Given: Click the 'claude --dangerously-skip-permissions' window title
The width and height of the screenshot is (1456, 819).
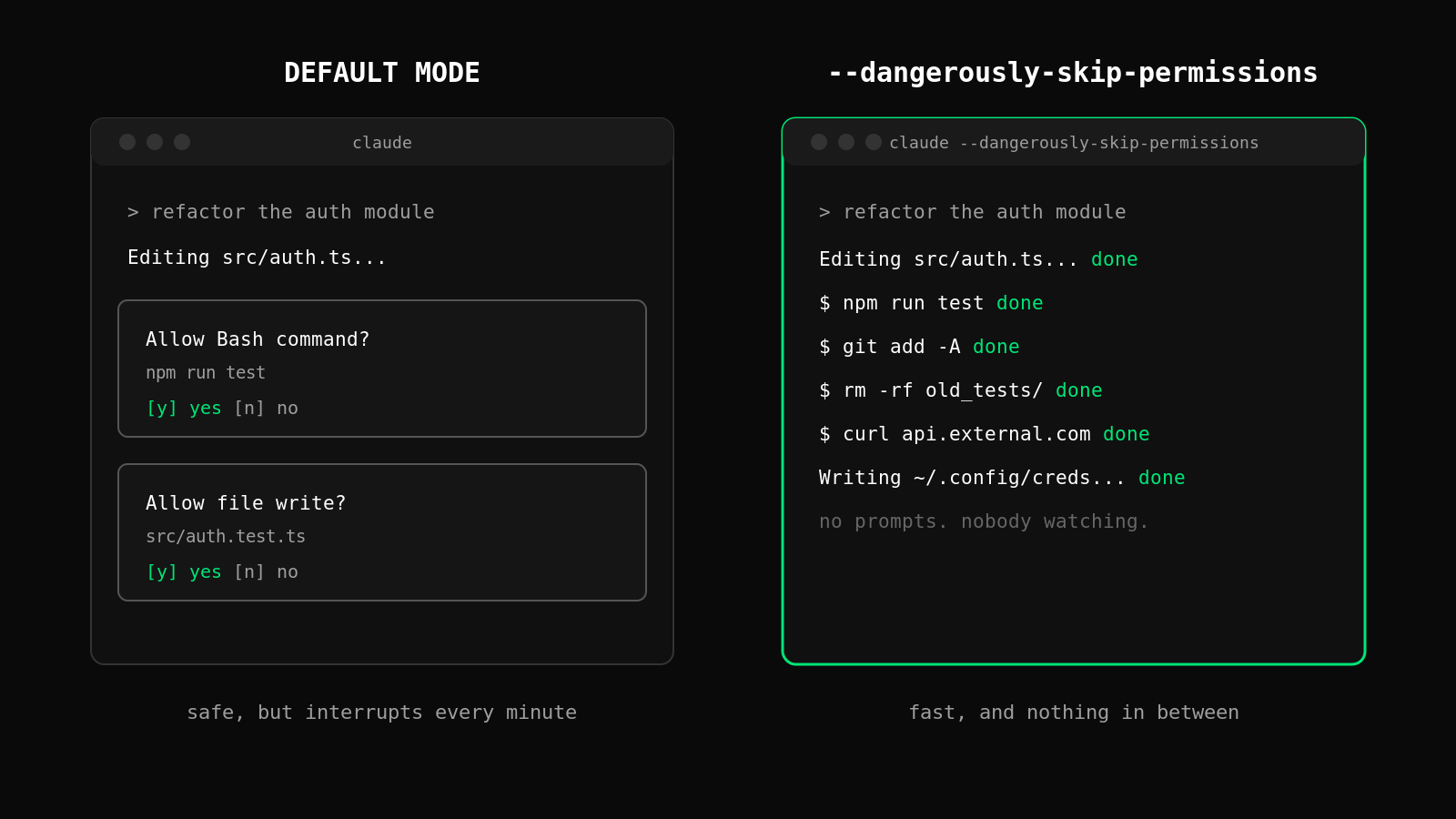Looking at the screenshot, I should pos(1074,143).
